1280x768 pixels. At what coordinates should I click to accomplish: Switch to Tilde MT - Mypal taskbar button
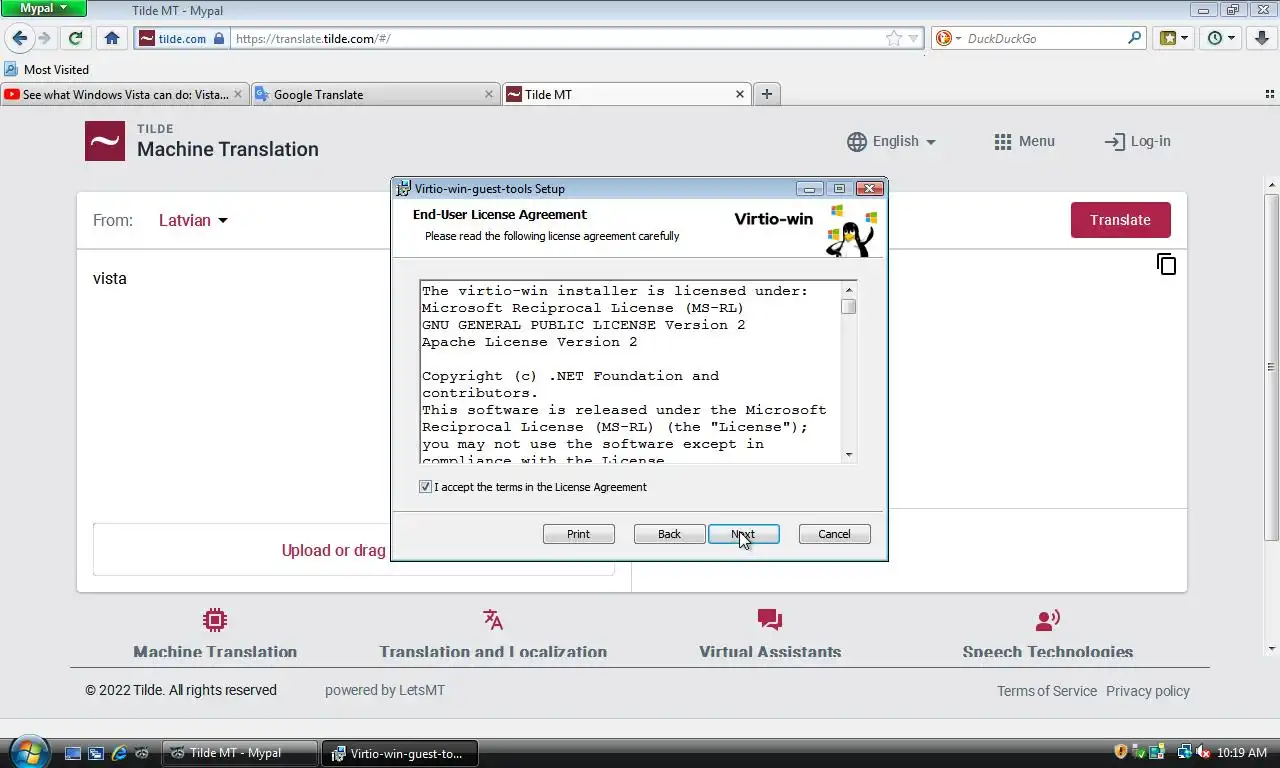click(240, 753)
